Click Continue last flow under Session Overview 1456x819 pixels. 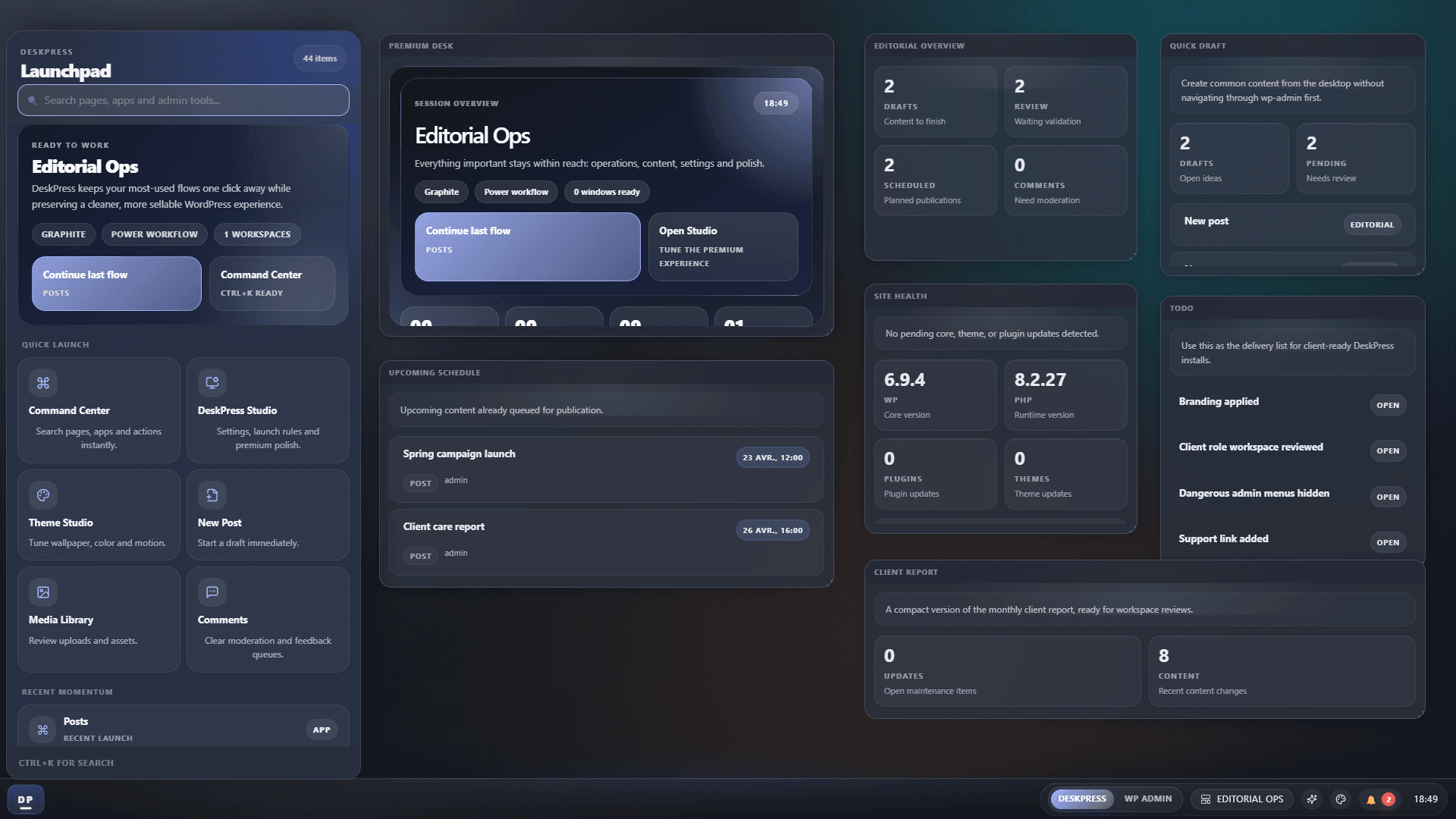click(527, 246)
